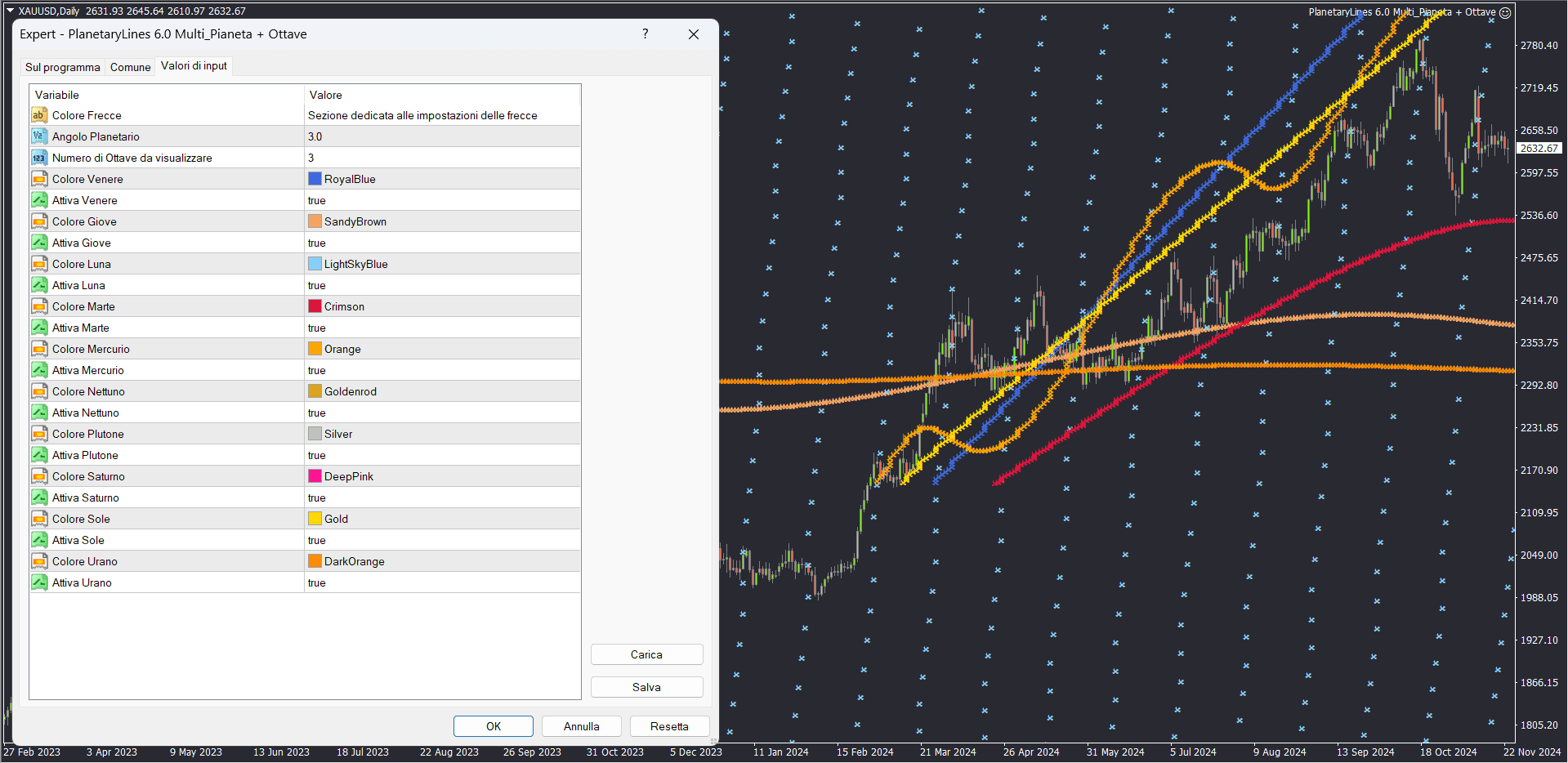
Task: Click the smiley expert icon on chart
Action: tap(1505, 12)
